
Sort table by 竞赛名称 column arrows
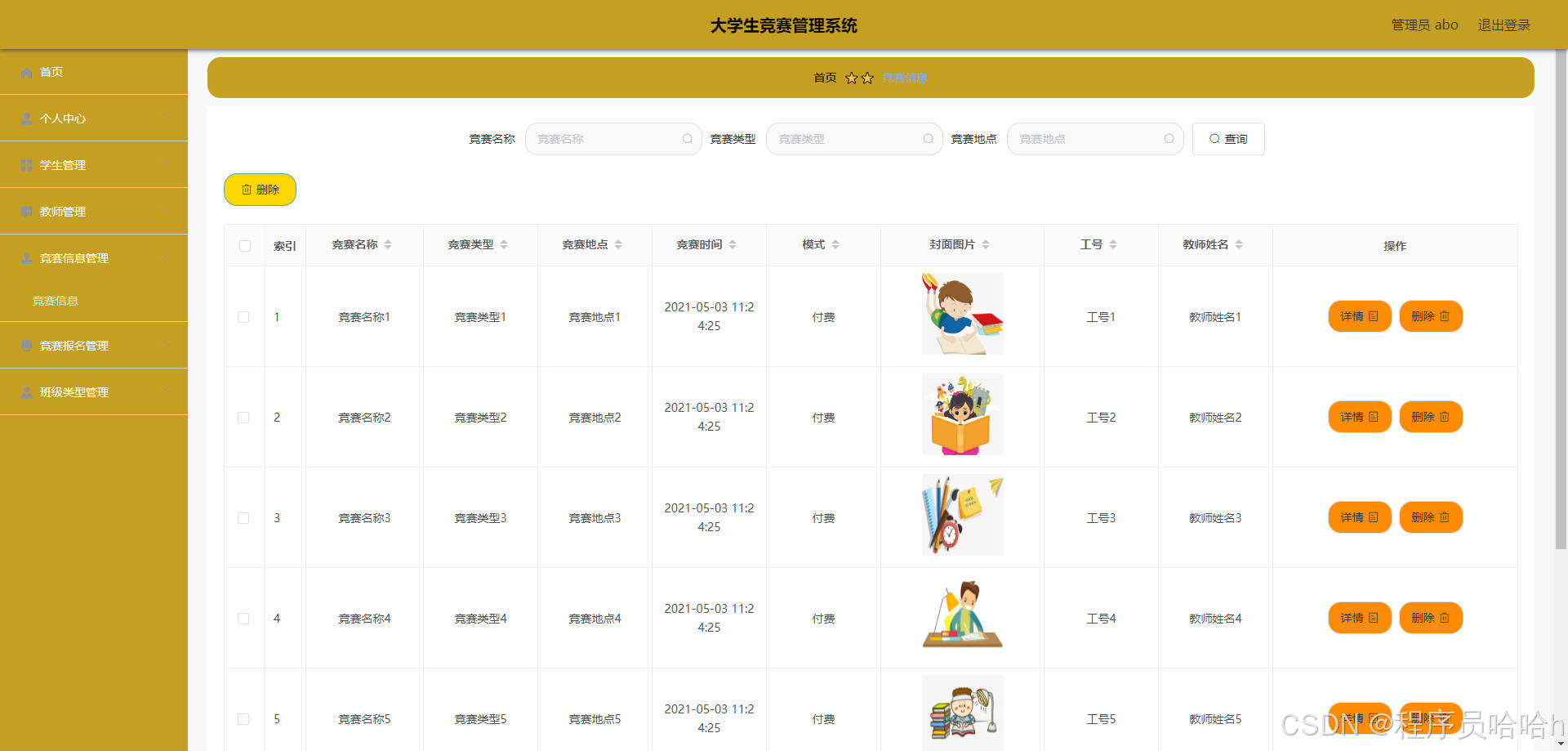[x=388, y=244]
